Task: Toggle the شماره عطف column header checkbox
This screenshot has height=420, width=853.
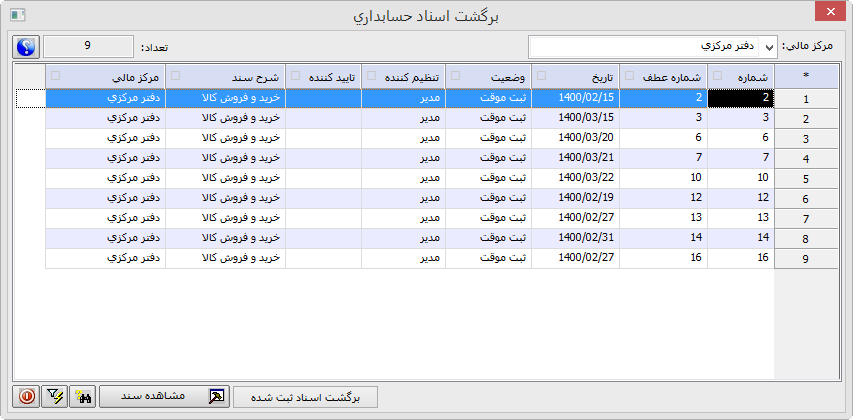Action: [629, 76]
